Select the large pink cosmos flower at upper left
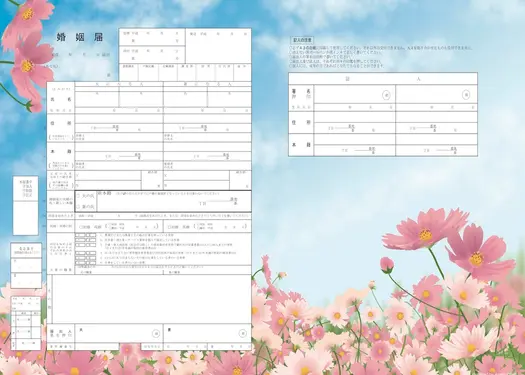Screen dimensions: 525x375 click(x=30, y=67)
